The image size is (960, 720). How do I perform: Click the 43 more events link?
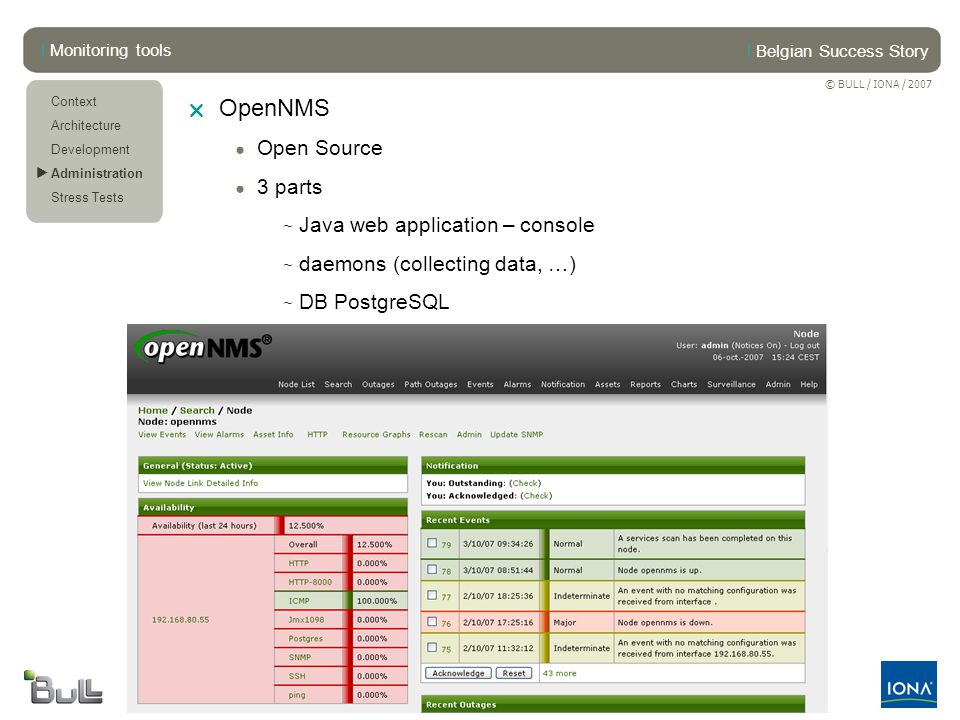pyautogui.click(x=559, y=673)
